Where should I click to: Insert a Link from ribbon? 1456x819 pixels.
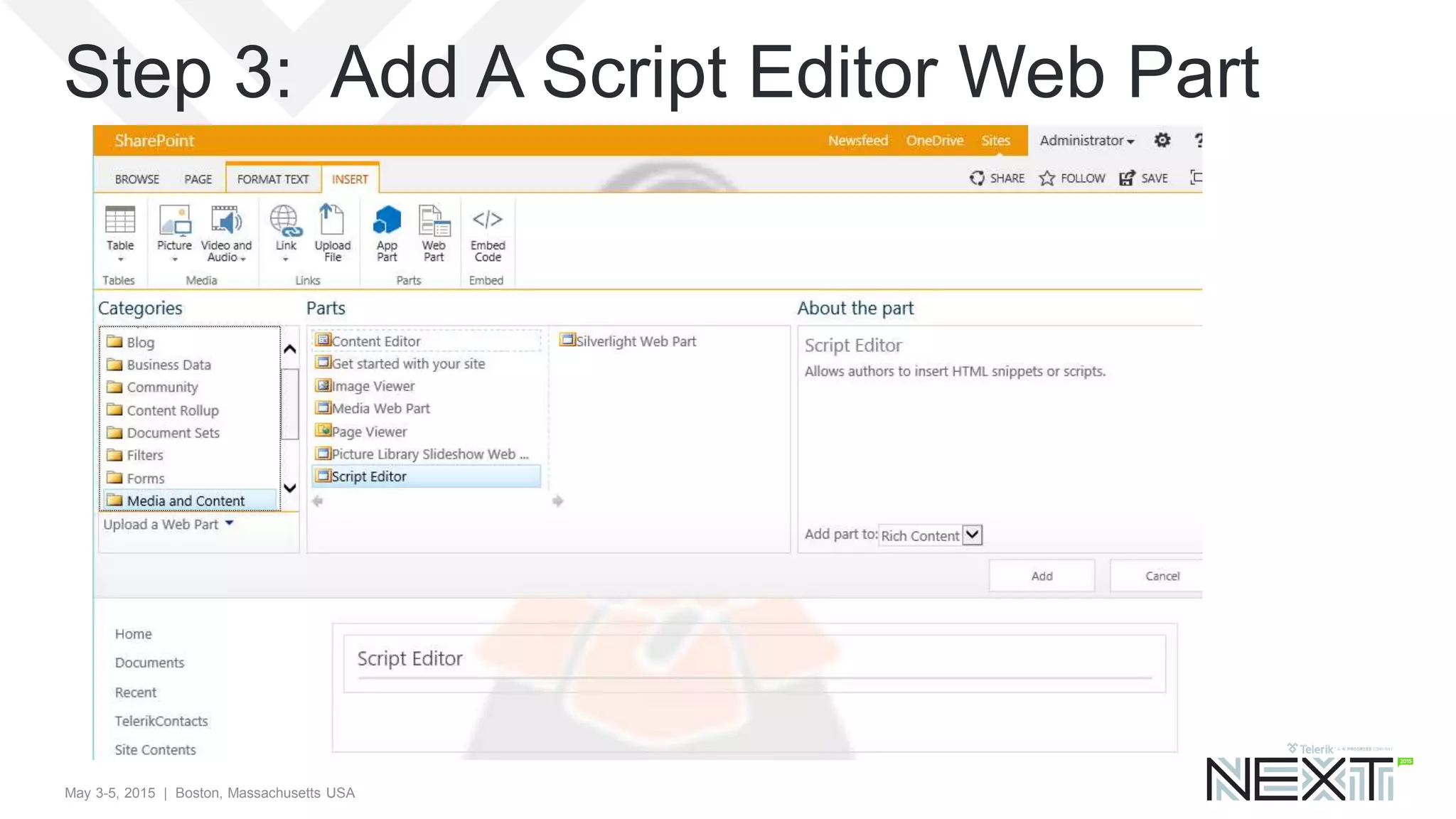[286, 232]
